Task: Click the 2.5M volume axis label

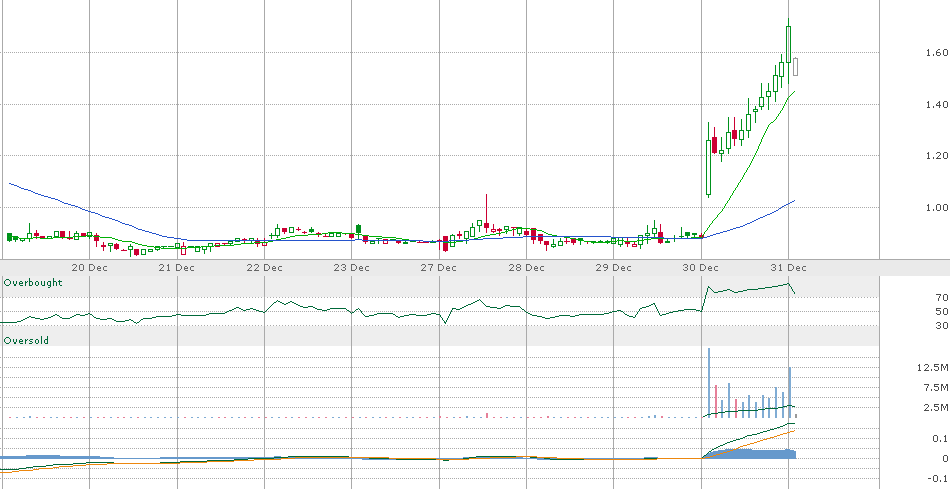Action: (935, 407)
